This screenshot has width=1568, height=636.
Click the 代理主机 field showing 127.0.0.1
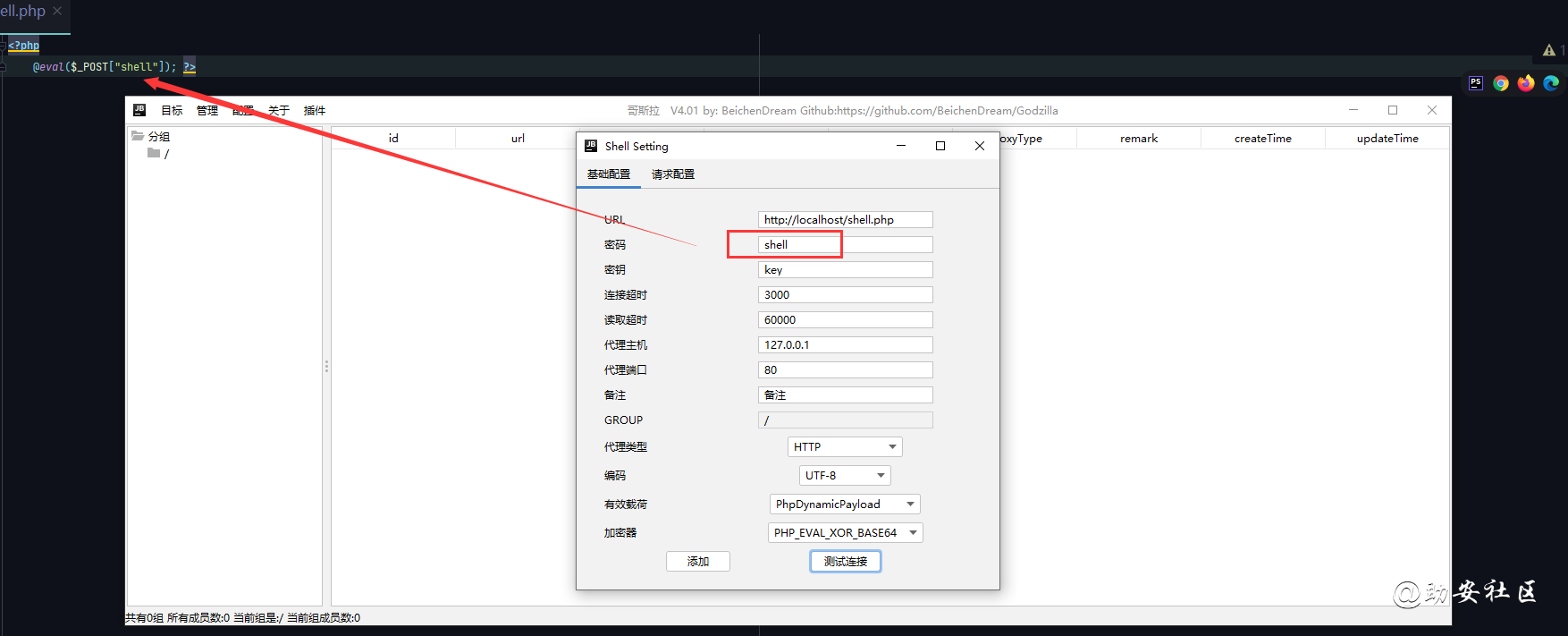[x=845, y=344]
